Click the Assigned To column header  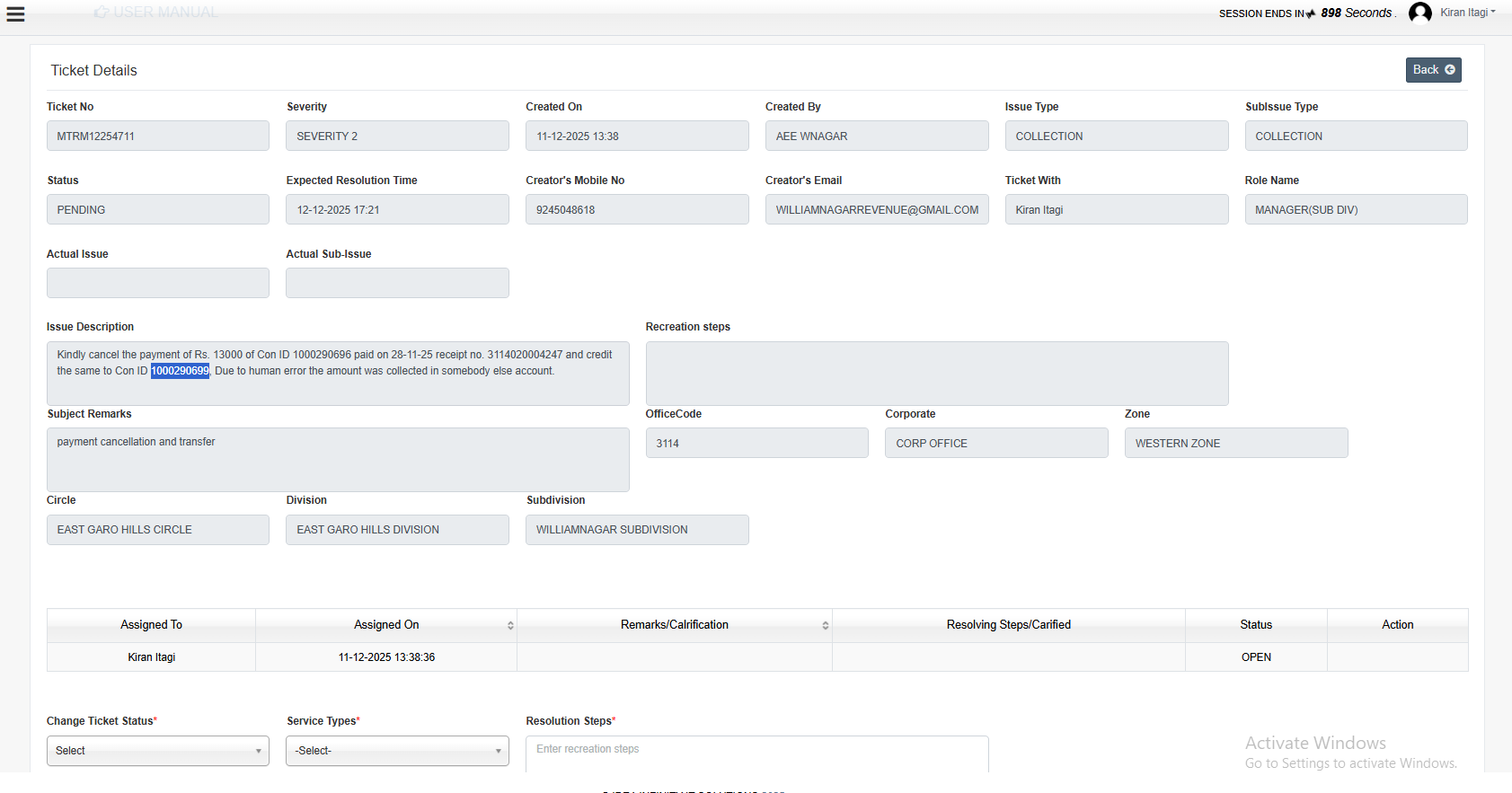tap(151, 625)
